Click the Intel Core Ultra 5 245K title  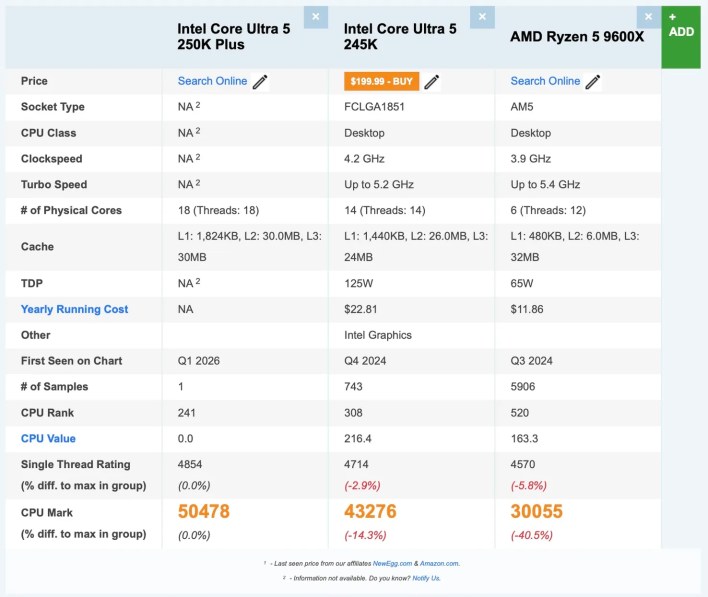coord(400,37)
